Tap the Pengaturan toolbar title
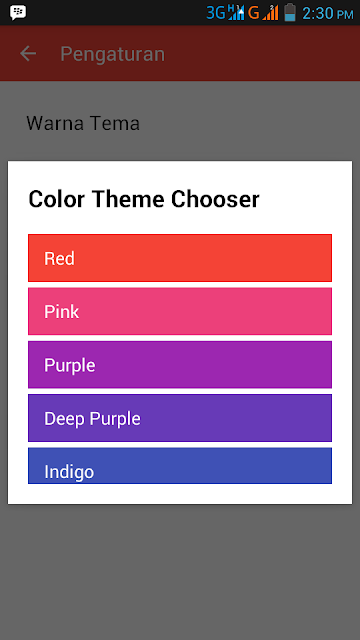 point(113,54)
